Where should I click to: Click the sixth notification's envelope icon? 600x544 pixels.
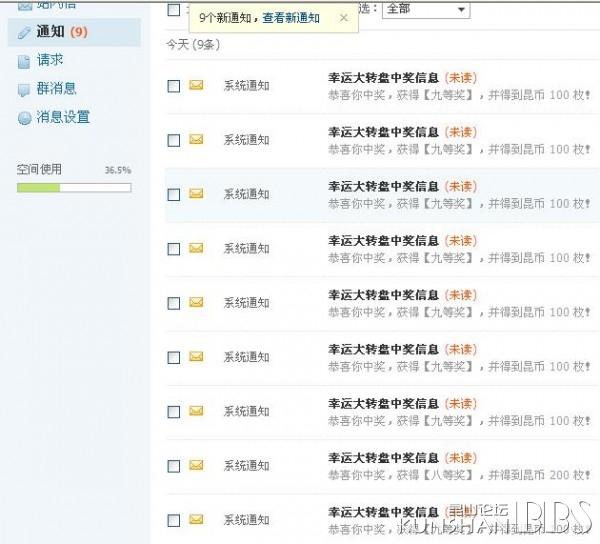click(196, 357)
